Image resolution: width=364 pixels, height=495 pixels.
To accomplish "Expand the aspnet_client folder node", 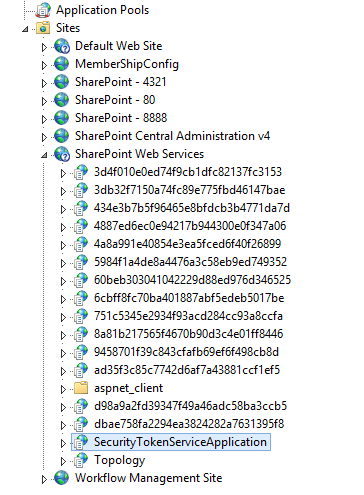I will (x=63, y=389).
